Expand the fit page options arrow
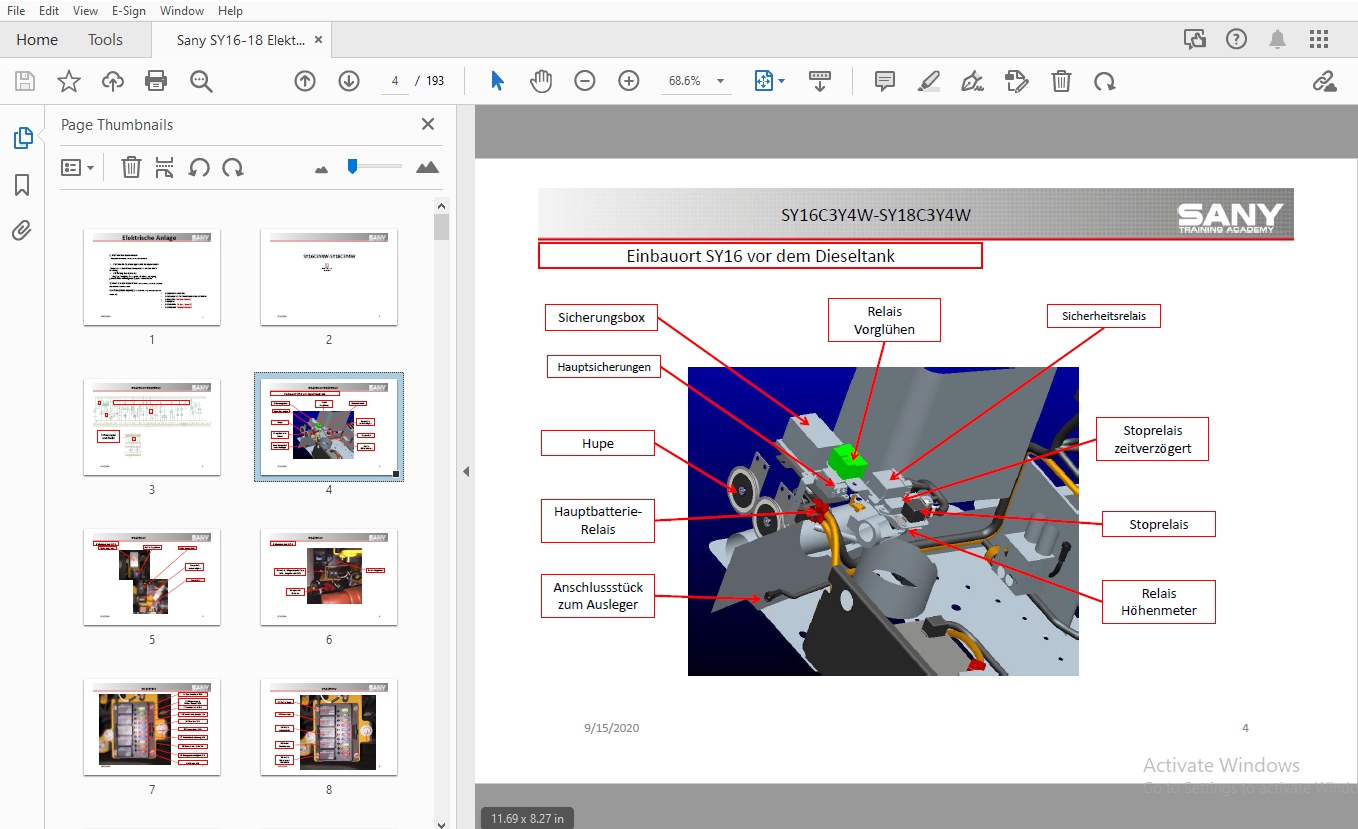Image resolution: width=1358 pixels, height=829 pixels. click(x=782, y=81)
